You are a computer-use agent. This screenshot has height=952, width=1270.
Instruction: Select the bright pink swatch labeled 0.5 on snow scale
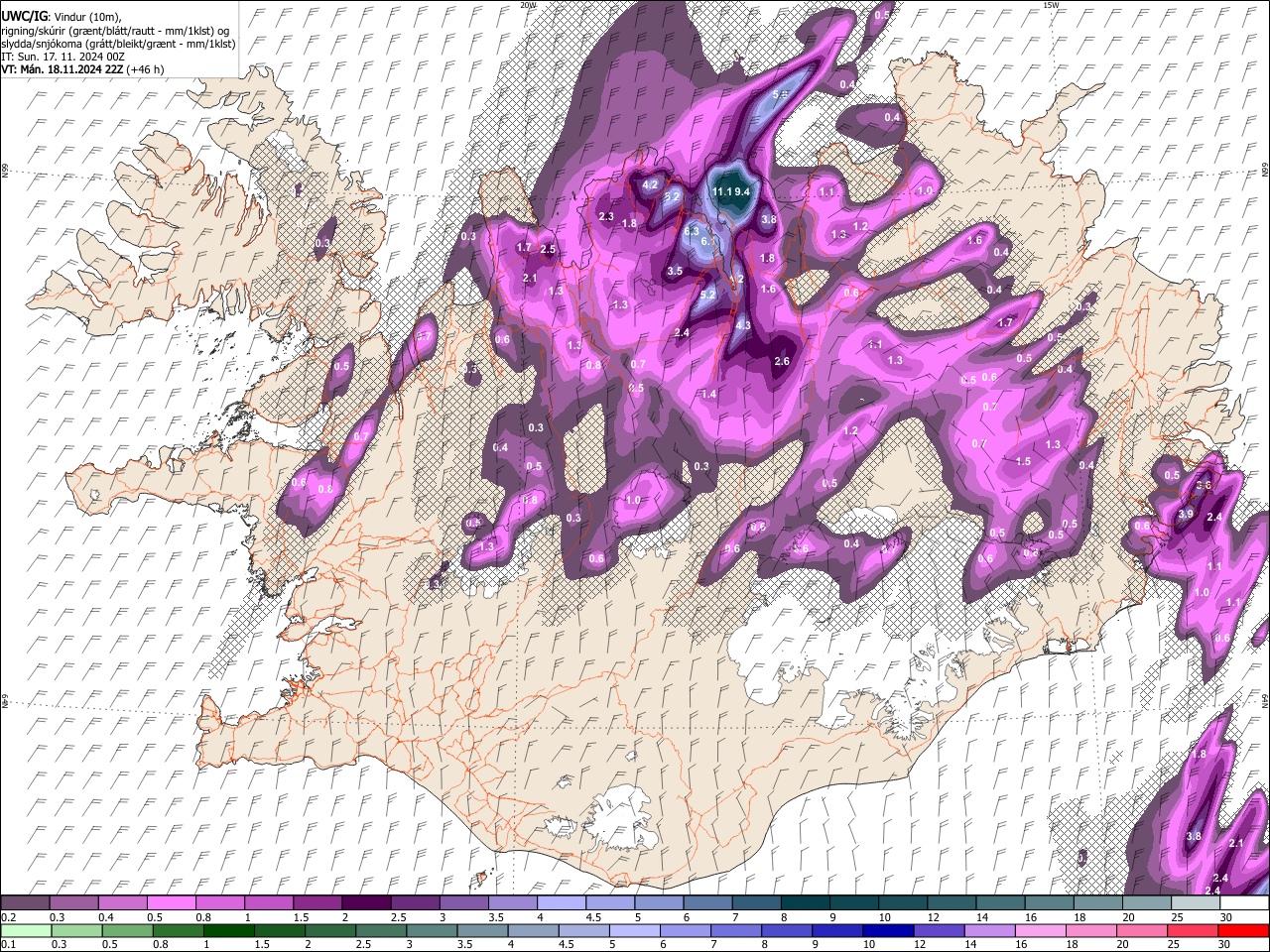(172, 903)
